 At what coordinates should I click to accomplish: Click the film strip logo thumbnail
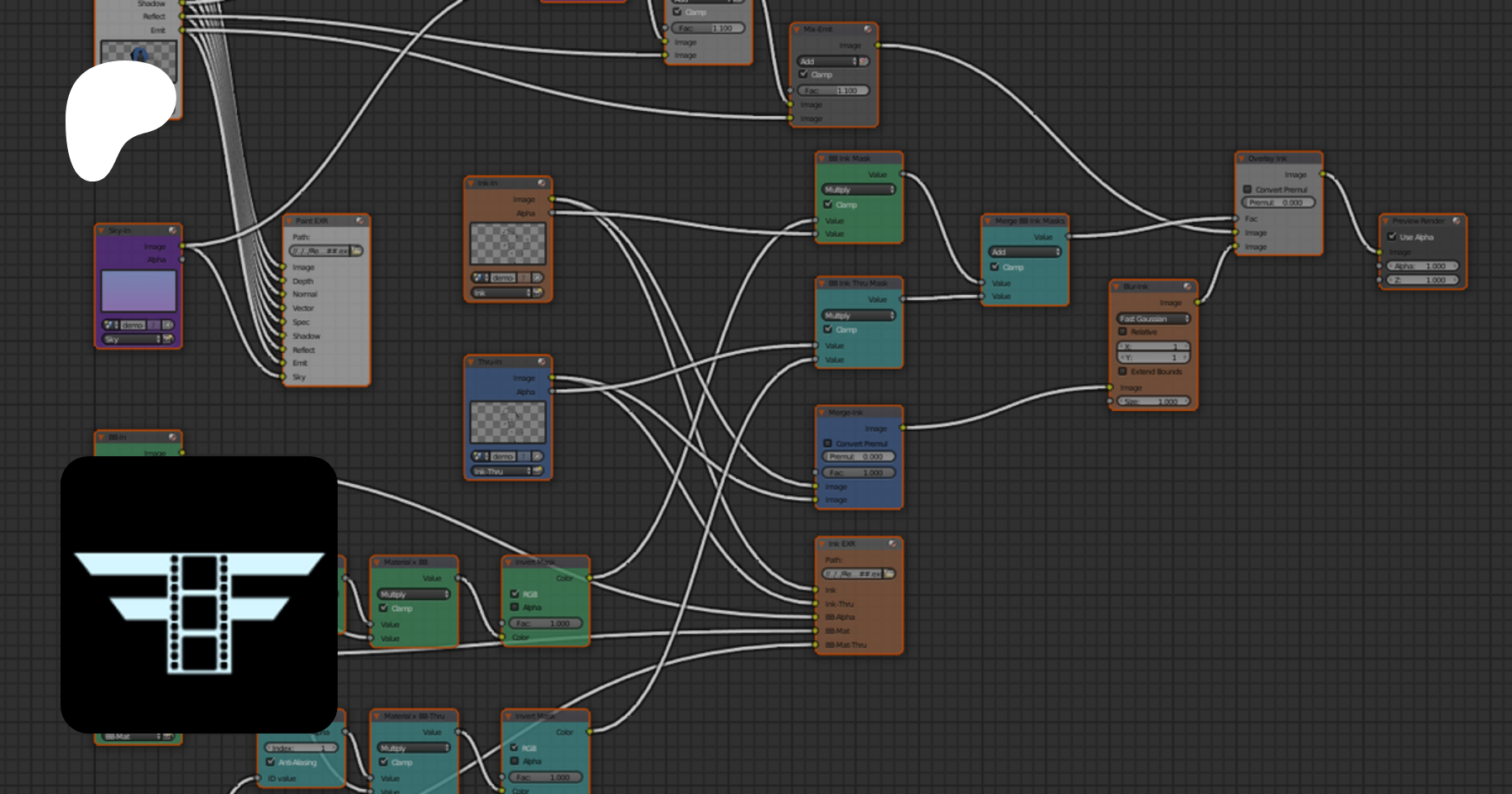(x=199, y=594)
